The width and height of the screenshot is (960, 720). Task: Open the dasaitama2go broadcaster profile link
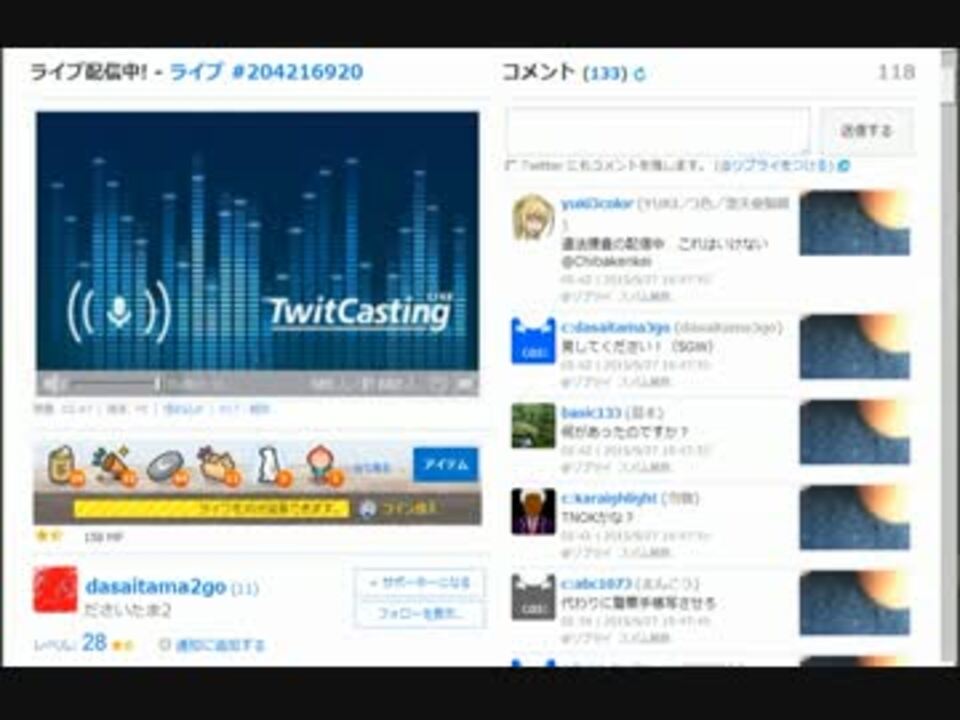(156, 587)
